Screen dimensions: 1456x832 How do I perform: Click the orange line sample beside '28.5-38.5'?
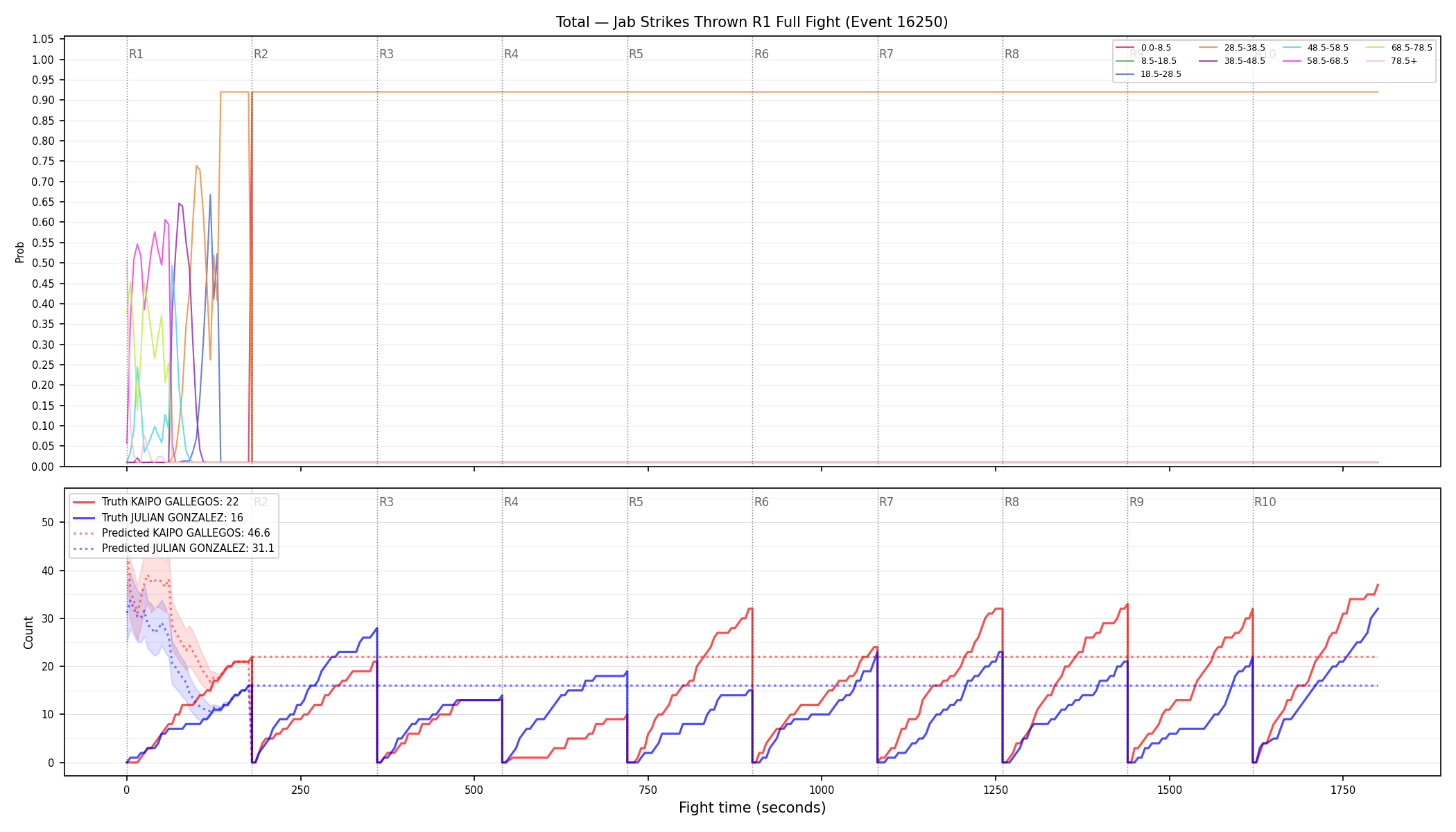click(1208, 48)
